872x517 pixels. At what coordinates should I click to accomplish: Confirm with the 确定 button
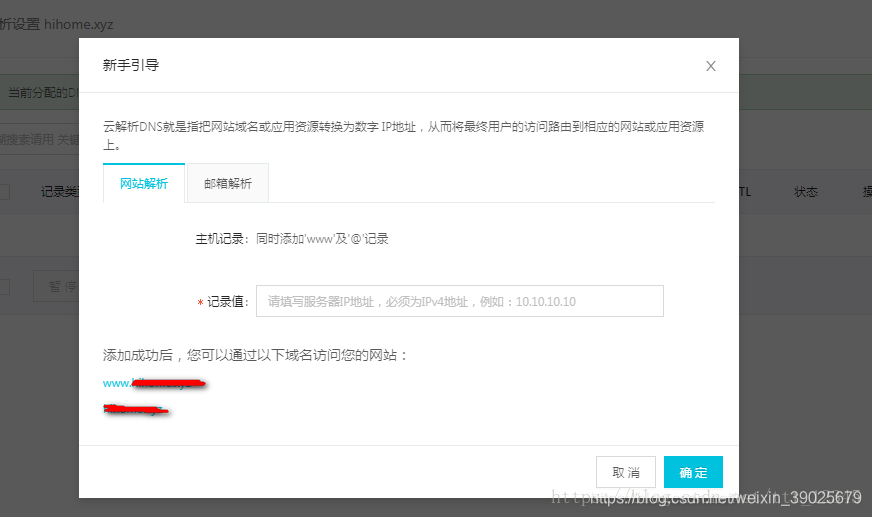(x=693, y=472)
